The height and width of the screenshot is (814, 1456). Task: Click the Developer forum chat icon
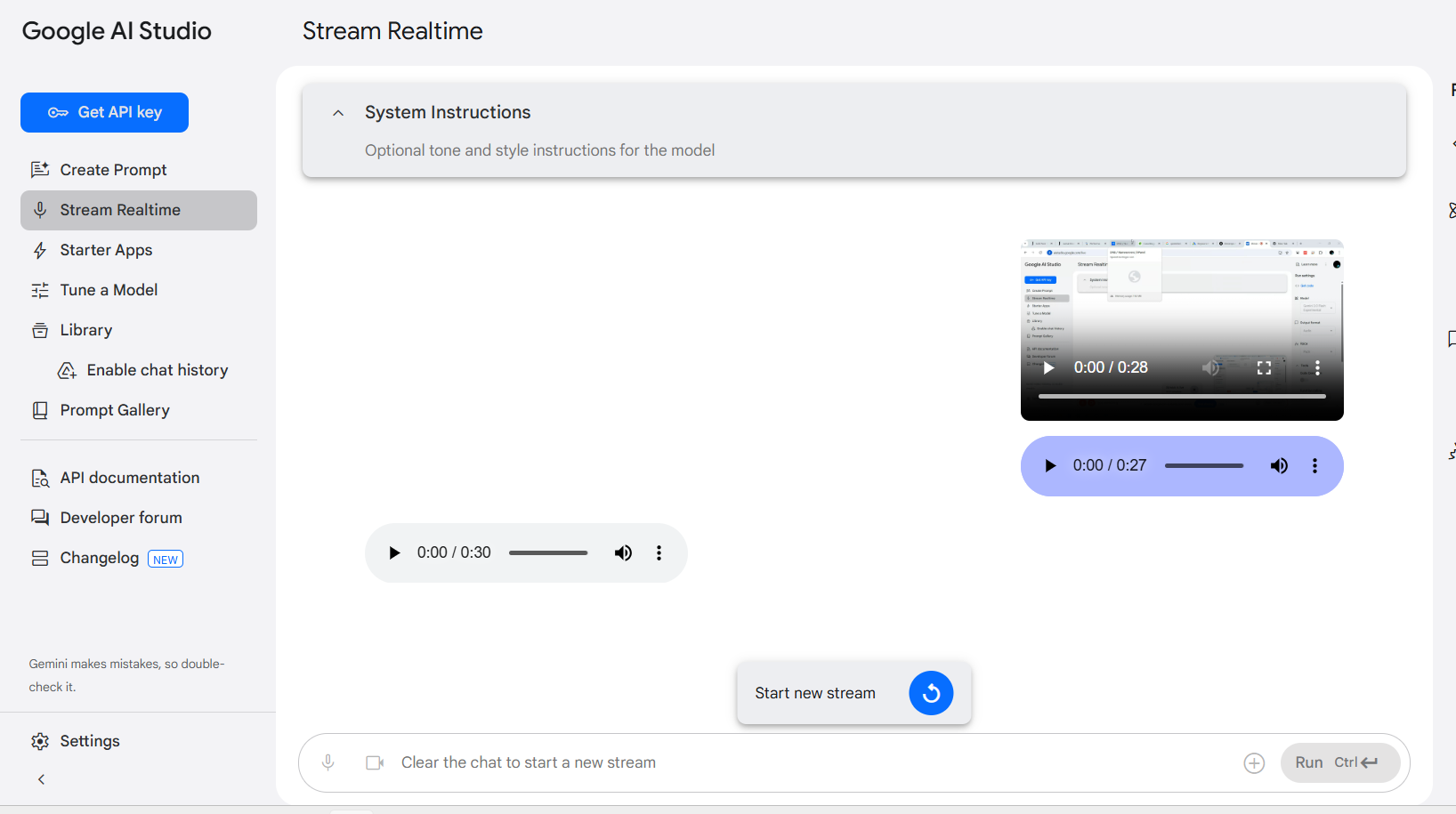tap(40, 518)
